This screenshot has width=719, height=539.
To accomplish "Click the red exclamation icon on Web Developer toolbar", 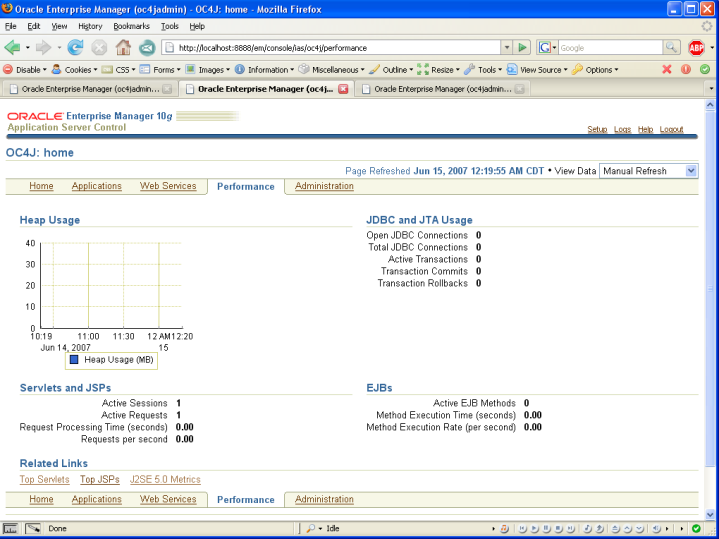I will coord(686,69).
